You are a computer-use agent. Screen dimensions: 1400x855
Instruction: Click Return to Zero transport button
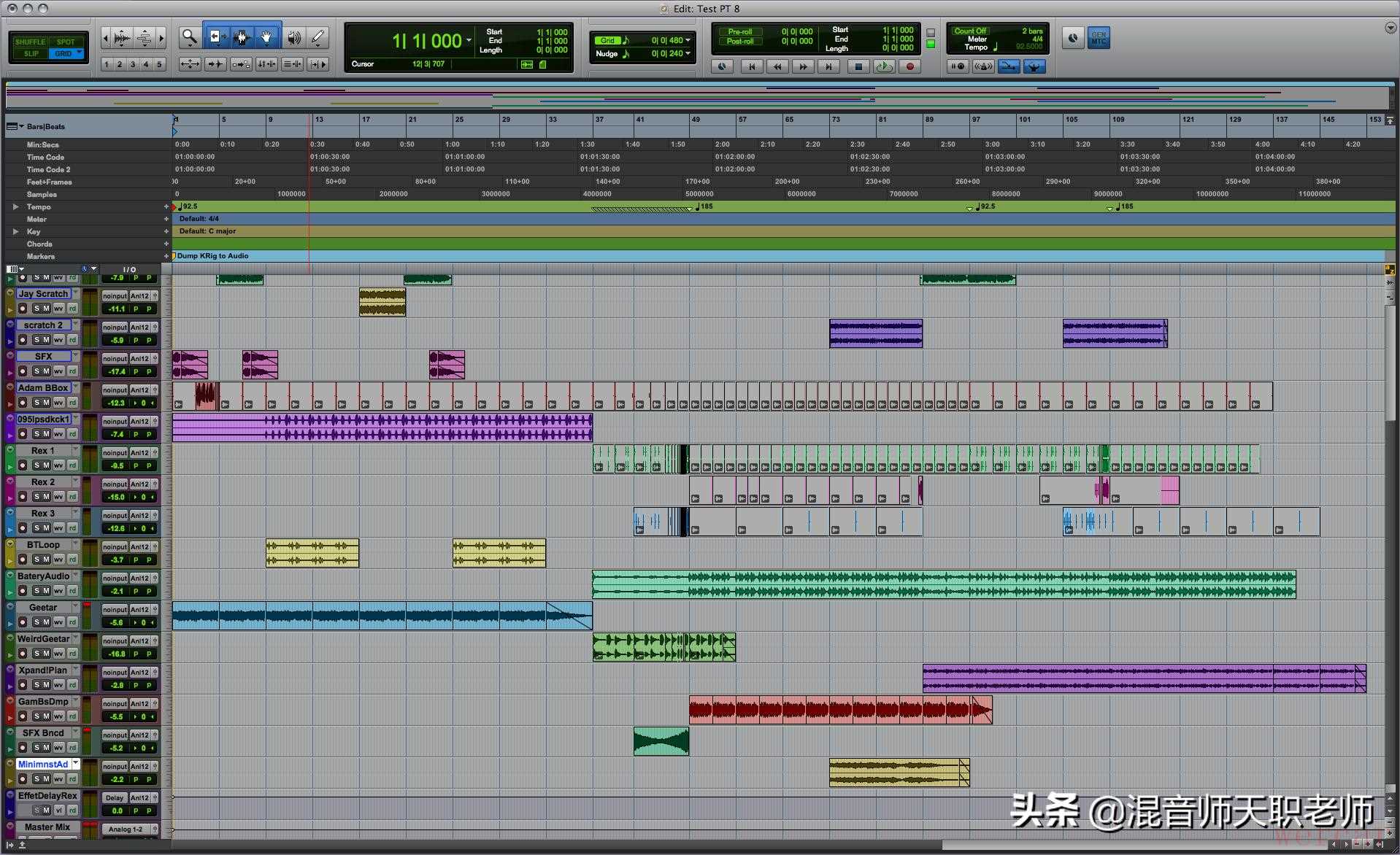751,66
